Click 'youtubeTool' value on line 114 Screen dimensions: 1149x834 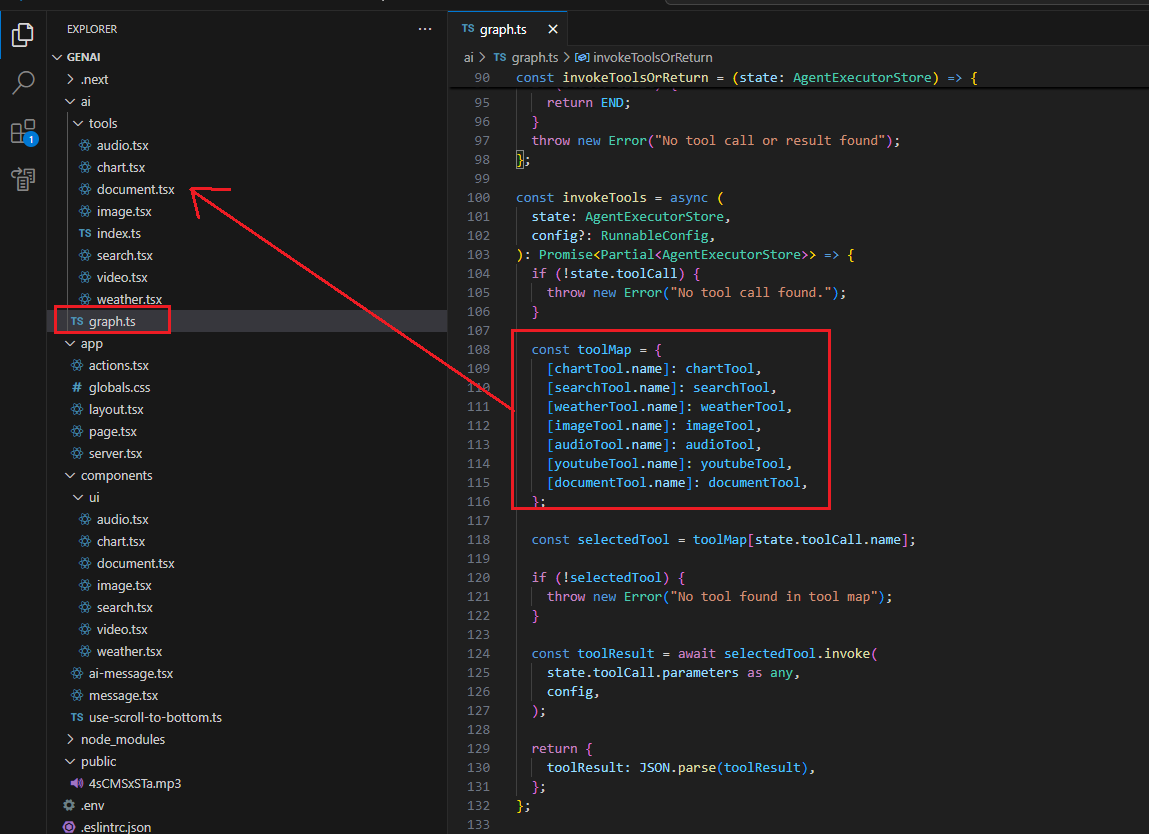[742, 463]
